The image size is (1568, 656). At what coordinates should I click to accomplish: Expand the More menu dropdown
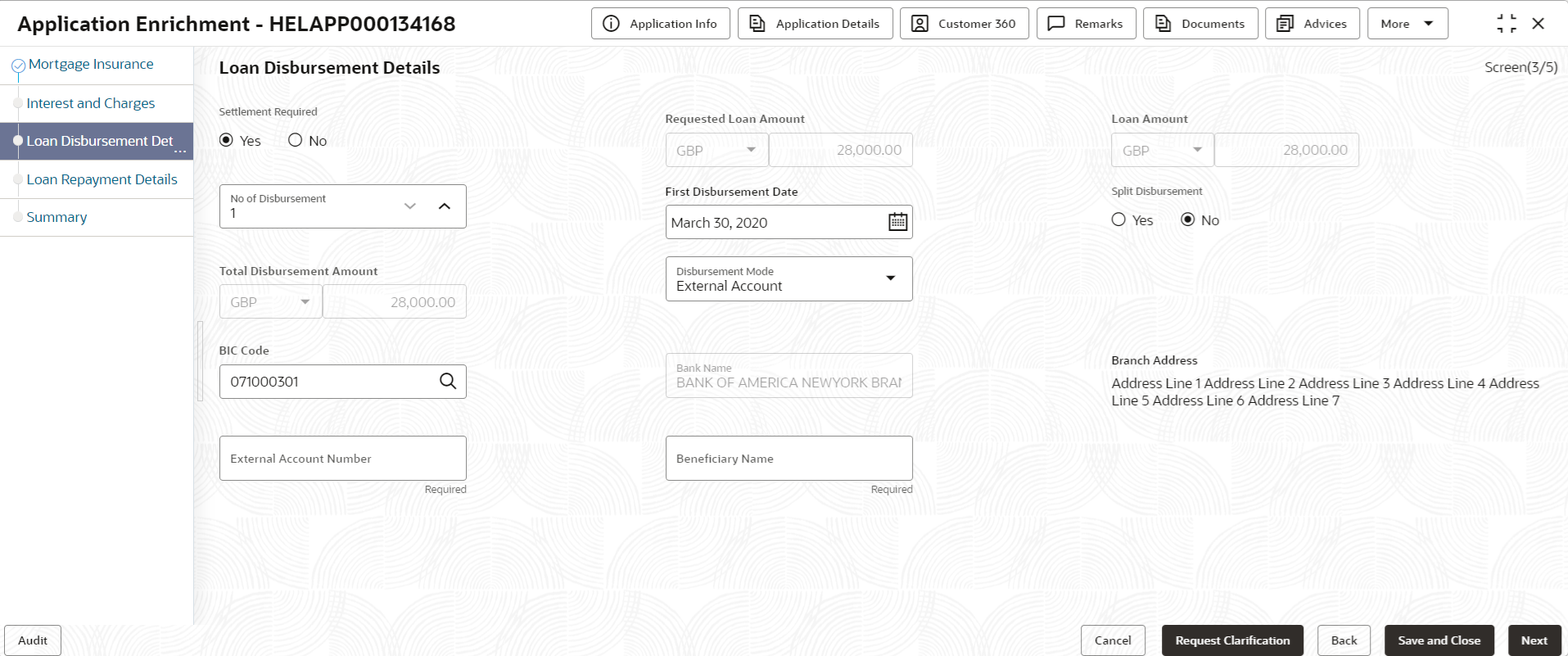pos(1408,24)
